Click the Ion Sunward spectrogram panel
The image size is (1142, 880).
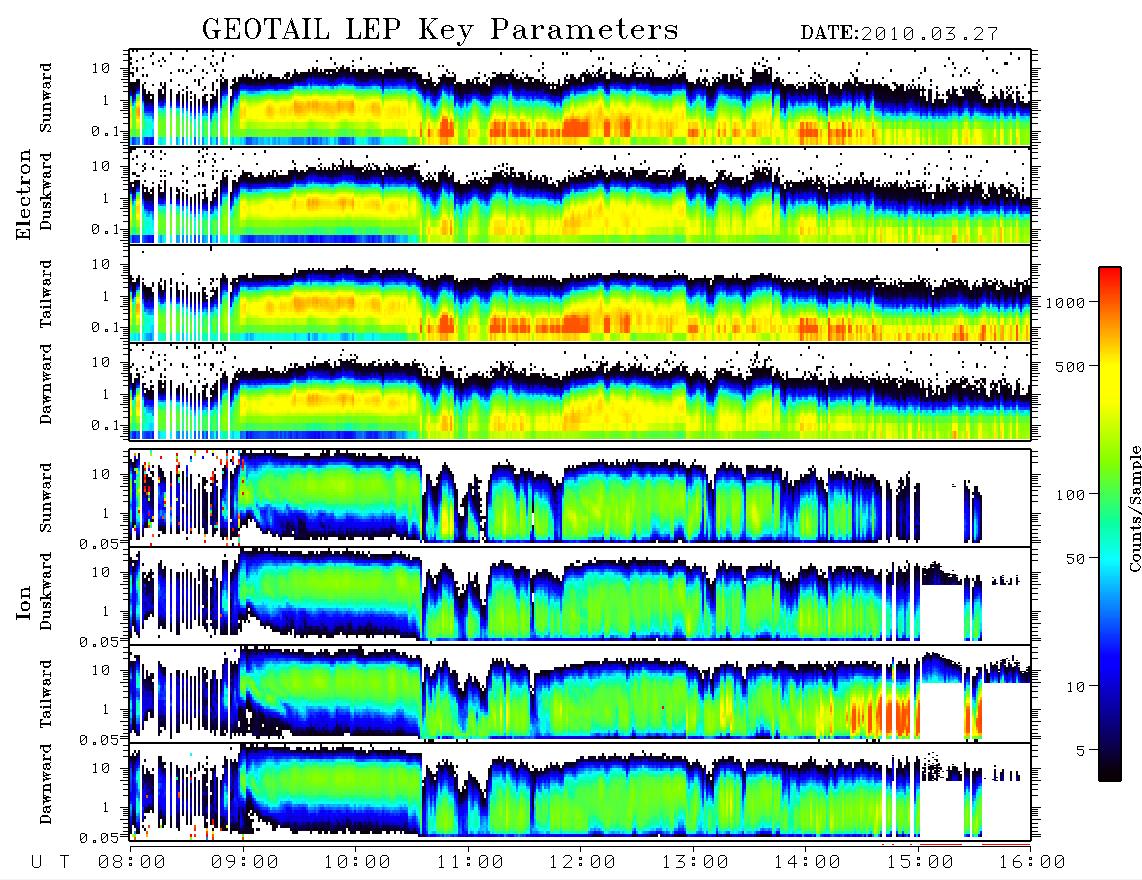(x=580, y=498)
